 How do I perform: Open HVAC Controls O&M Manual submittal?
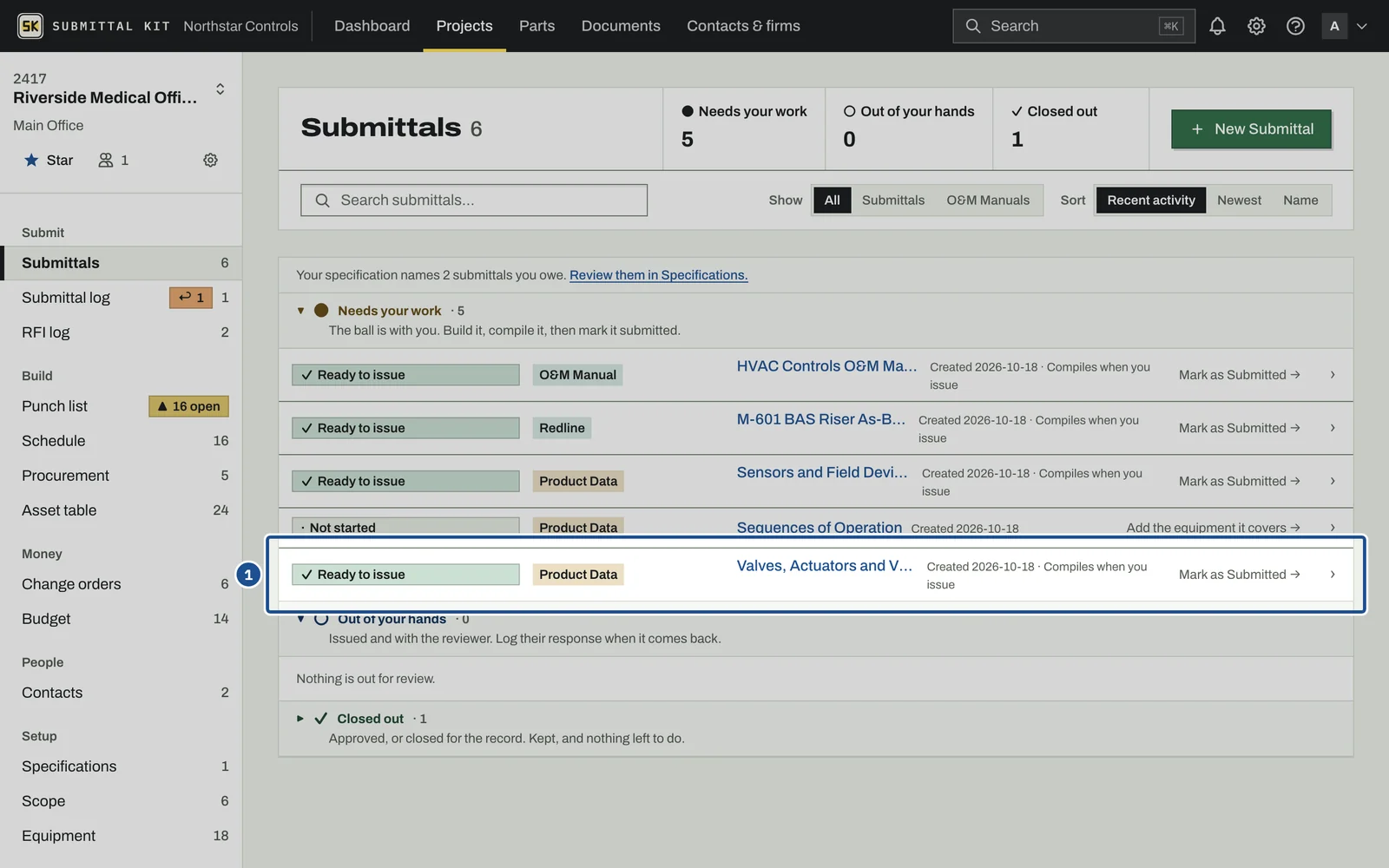826,365
